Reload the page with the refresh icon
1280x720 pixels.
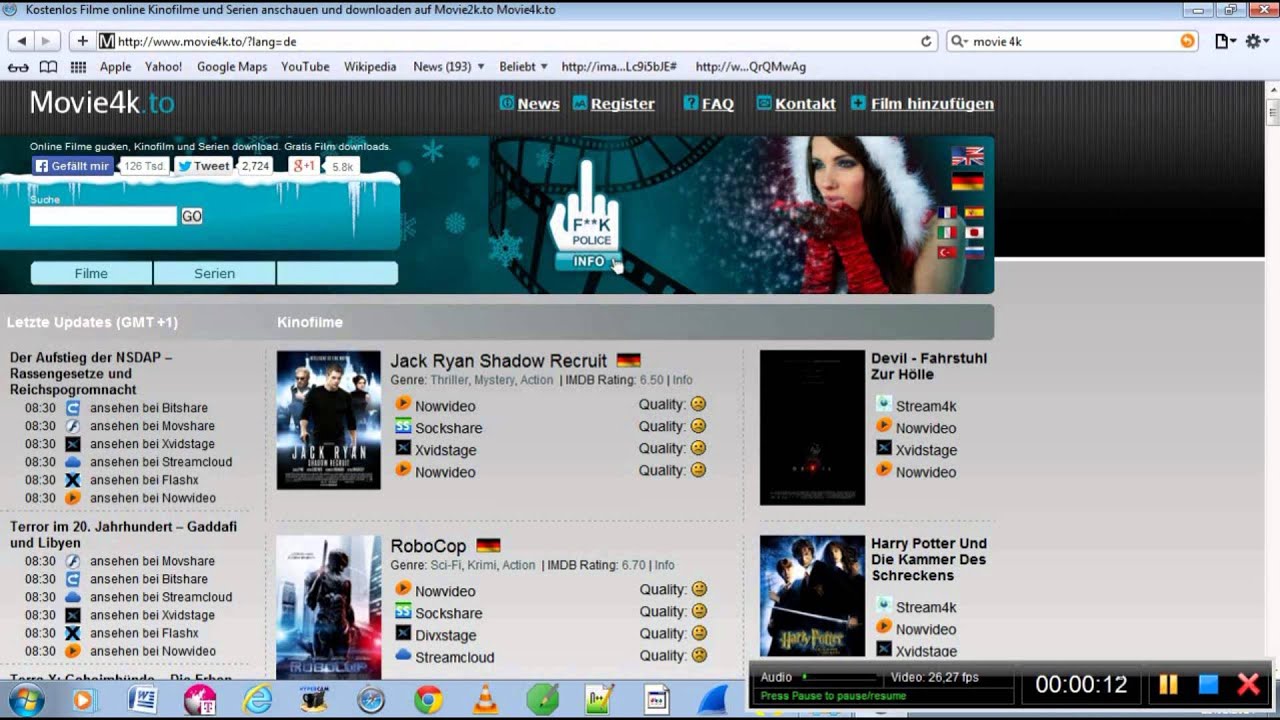coord(926,41)
